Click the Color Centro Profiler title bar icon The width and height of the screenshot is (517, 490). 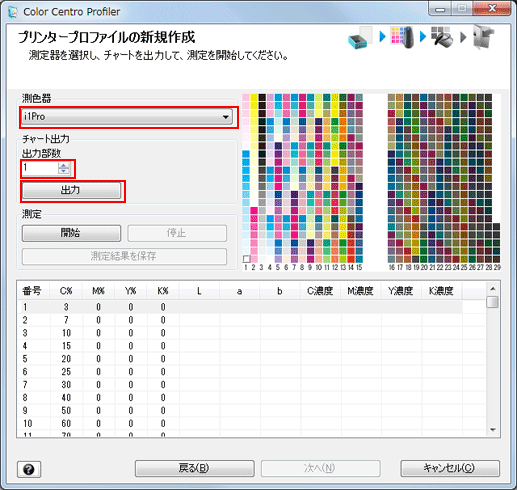pos(13,12)
